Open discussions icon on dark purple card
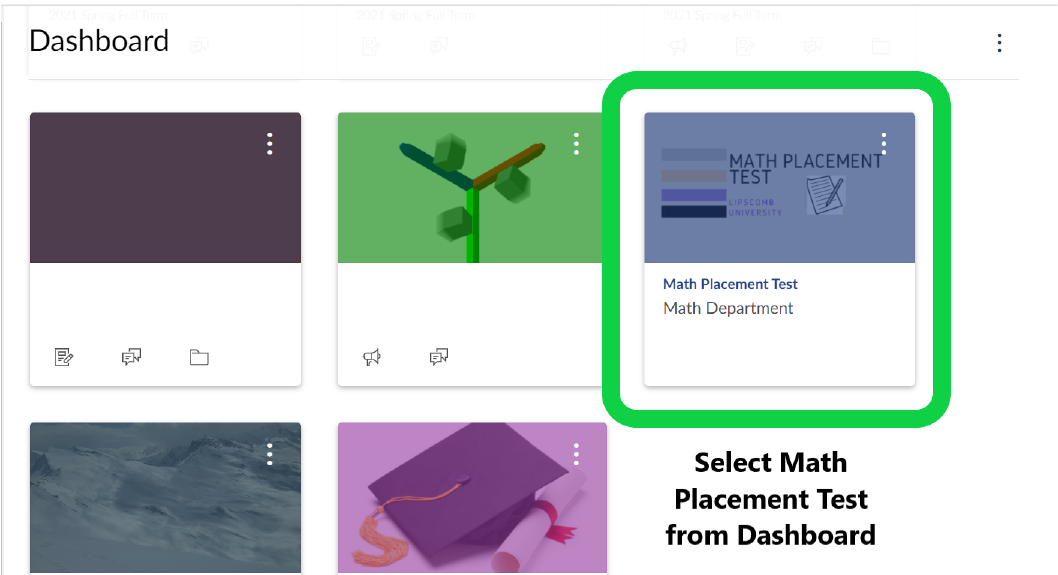1058x575 pixels. [x=131, y=356]
